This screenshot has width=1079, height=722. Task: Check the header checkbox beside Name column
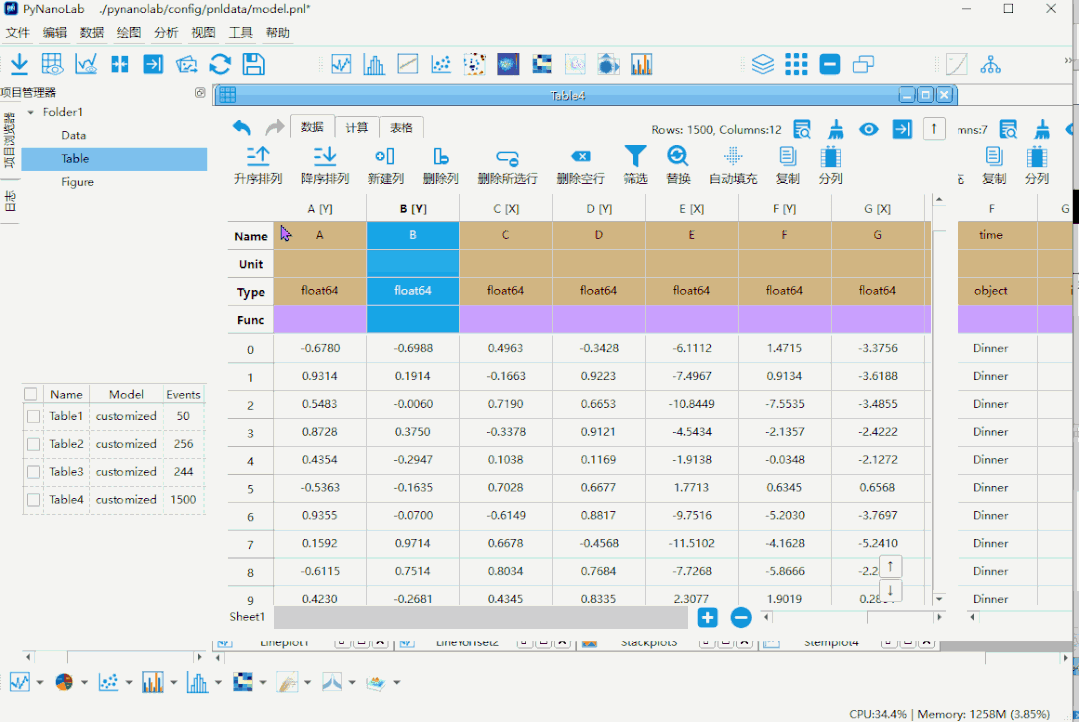30,394
